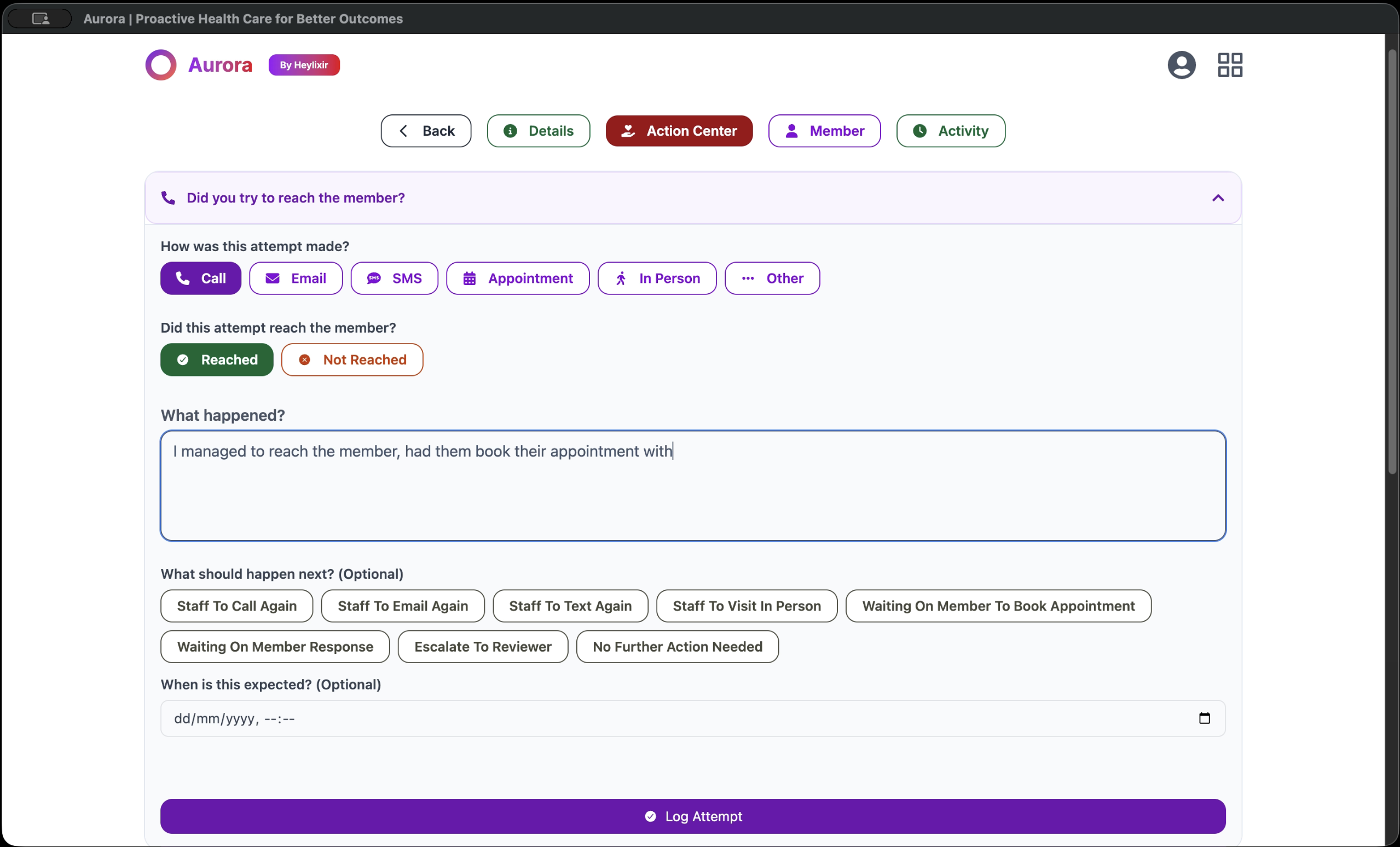The width and height of the screenshot is (1400, 847).
Task: Mark the attempt as Reached
Action: (x=217, y=359)
